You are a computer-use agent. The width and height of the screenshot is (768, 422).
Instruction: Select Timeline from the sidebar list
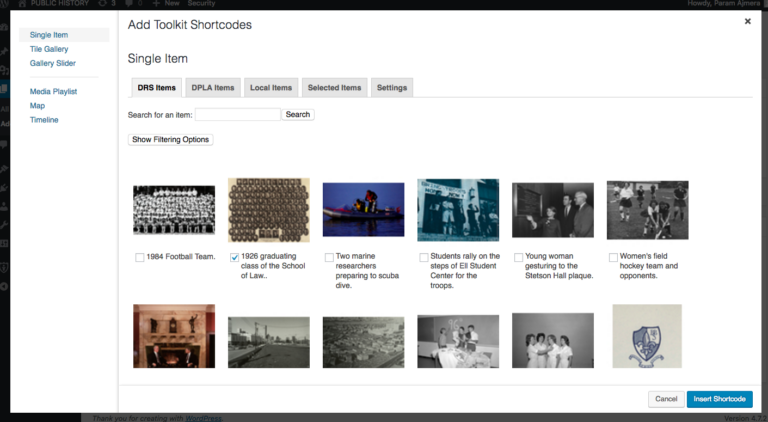44,120
